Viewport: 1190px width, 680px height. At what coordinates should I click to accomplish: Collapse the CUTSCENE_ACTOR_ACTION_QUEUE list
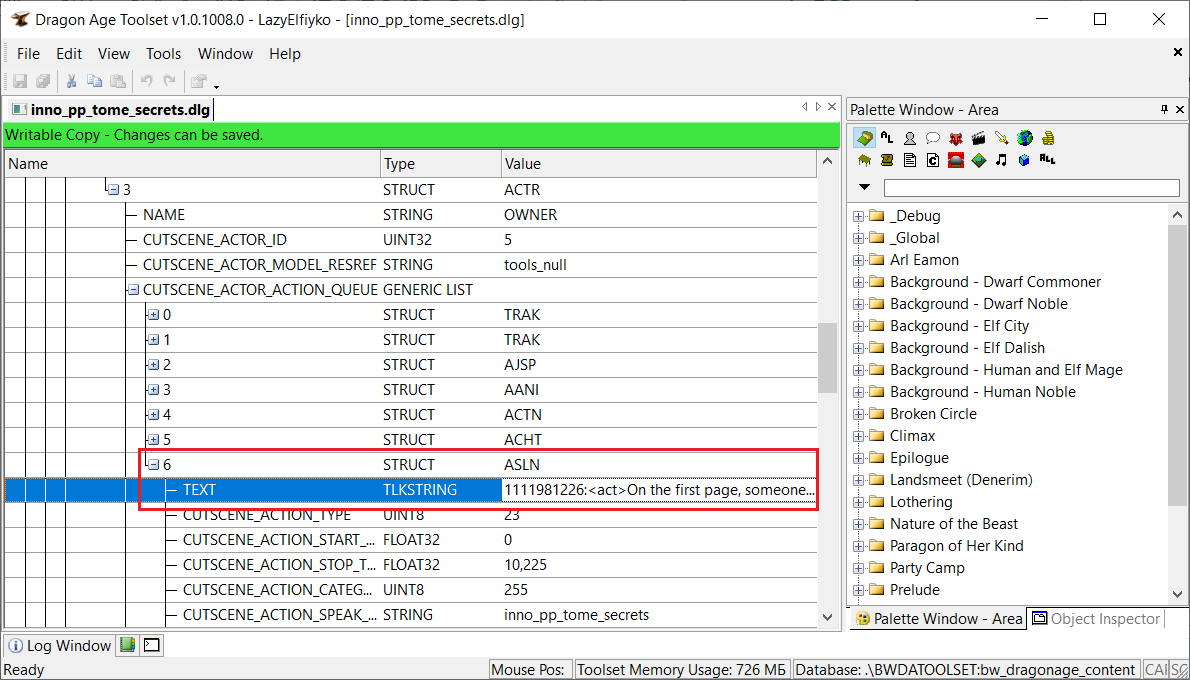tap(133, 290)
